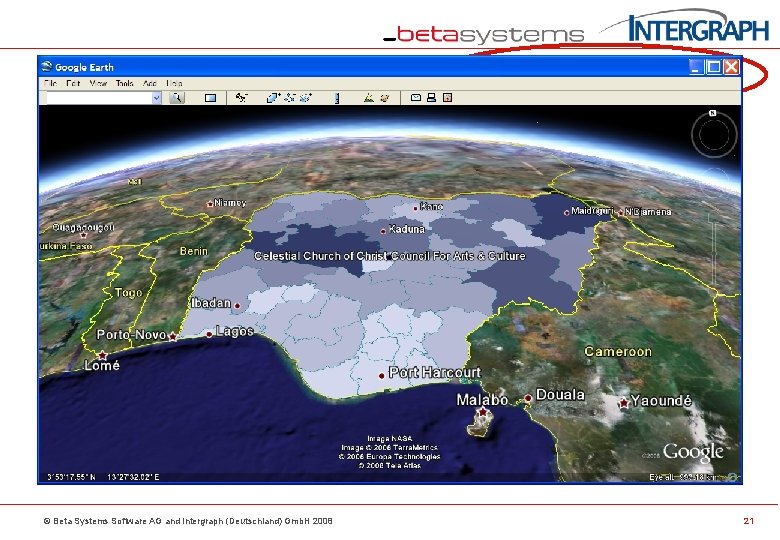Click inside the search input field

pos(98,98)
